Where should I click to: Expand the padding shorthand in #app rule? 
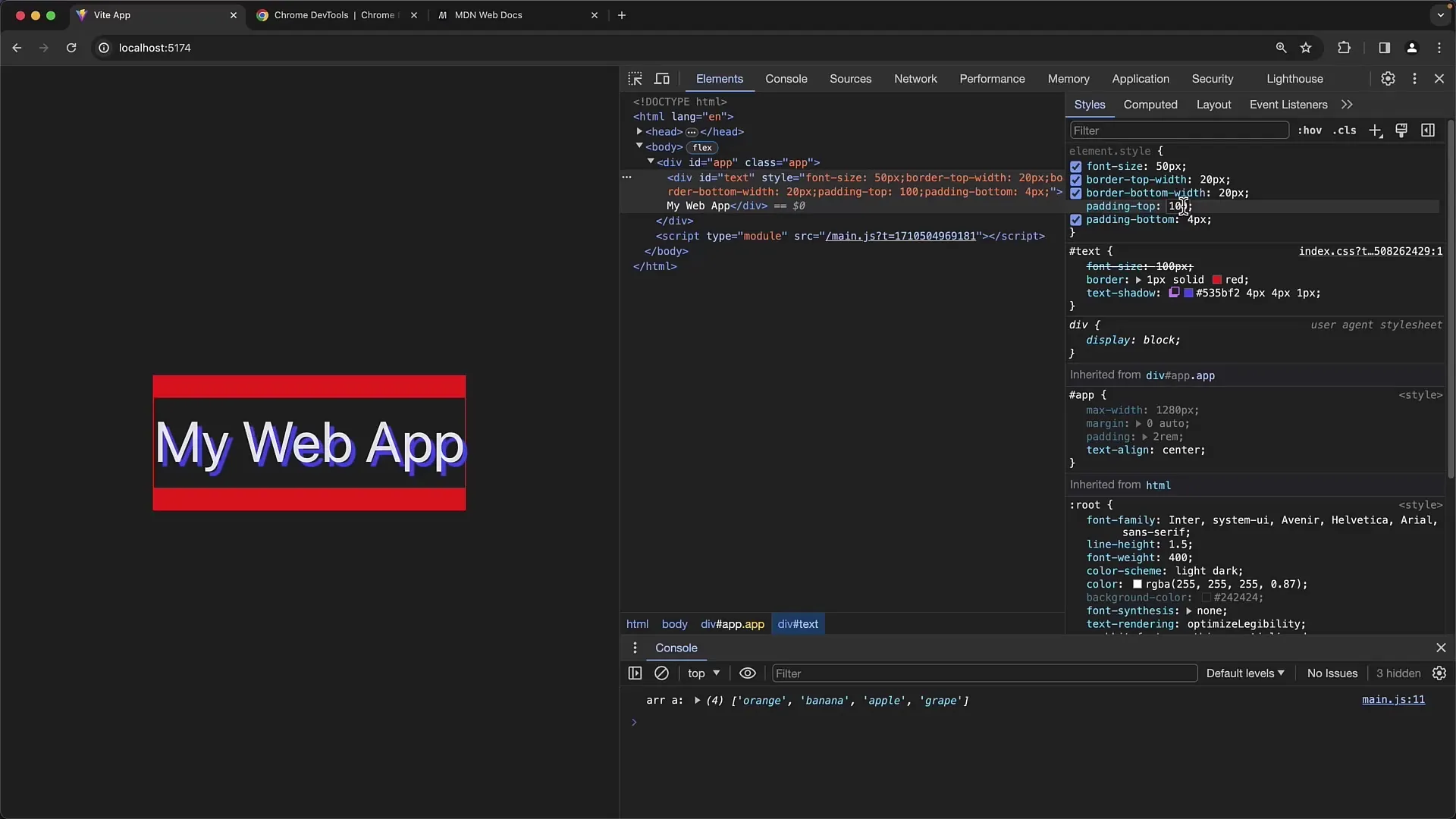pos(1144,437)
